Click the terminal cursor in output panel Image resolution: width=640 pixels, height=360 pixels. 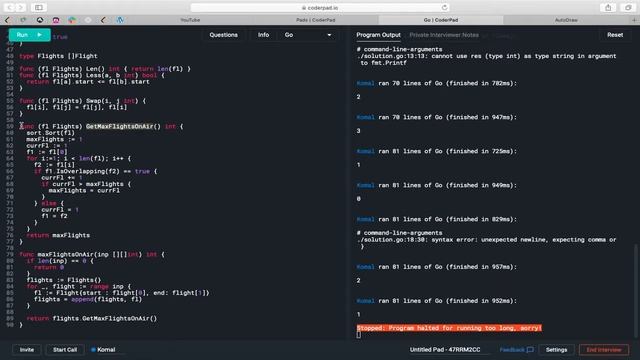(x=358, y=335)
